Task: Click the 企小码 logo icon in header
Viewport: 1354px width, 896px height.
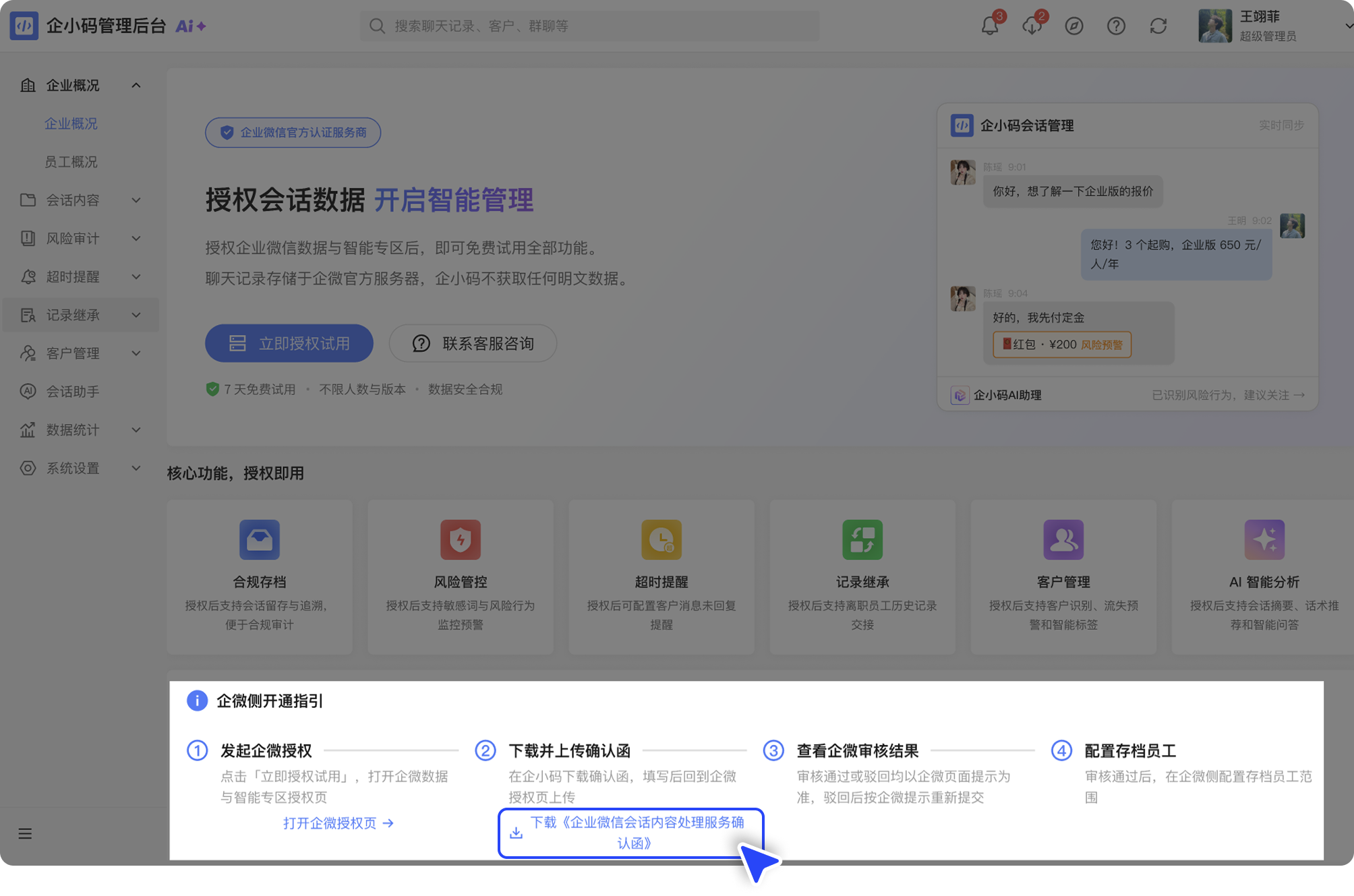Action: [24, 26]
